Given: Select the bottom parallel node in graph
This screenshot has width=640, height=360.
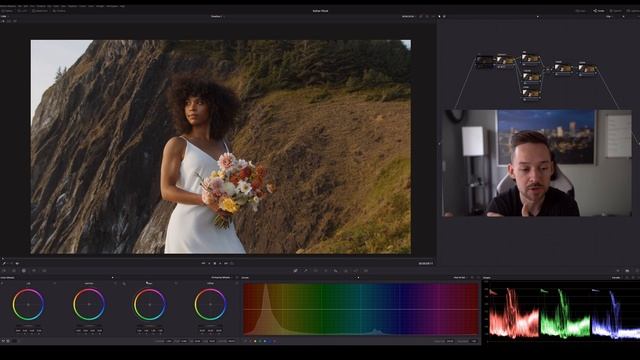Looking at the screenshot, I should click(x=531, y=94).
